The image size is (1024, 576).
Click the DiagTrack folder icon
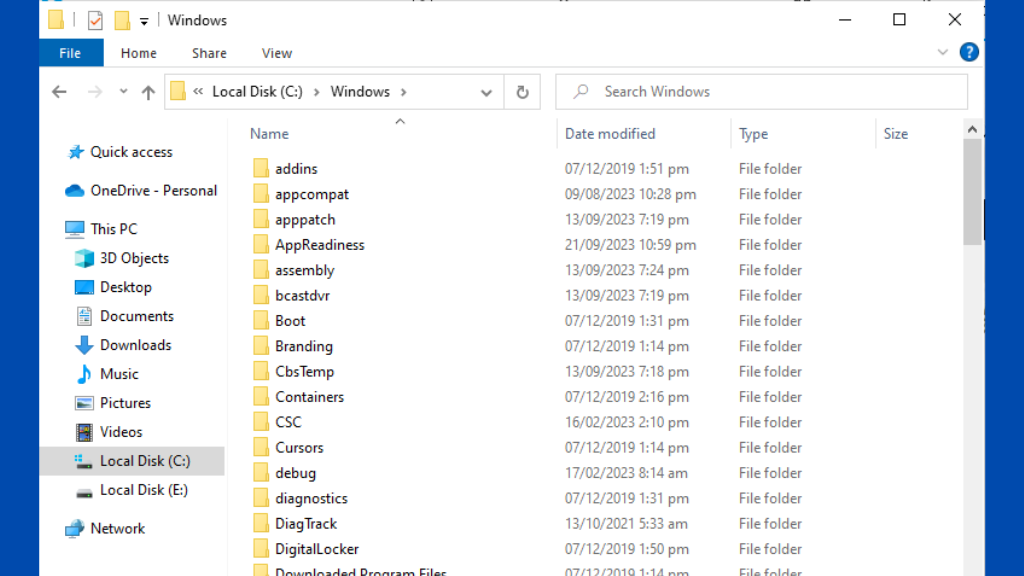click(x=261, y=524)
